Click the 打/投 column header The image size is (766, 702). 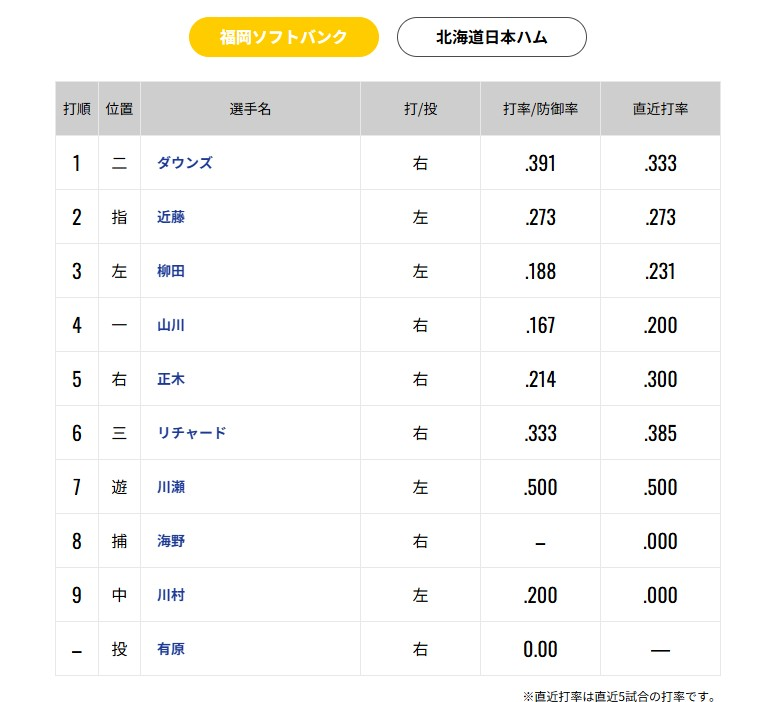(x=421, y=108)
